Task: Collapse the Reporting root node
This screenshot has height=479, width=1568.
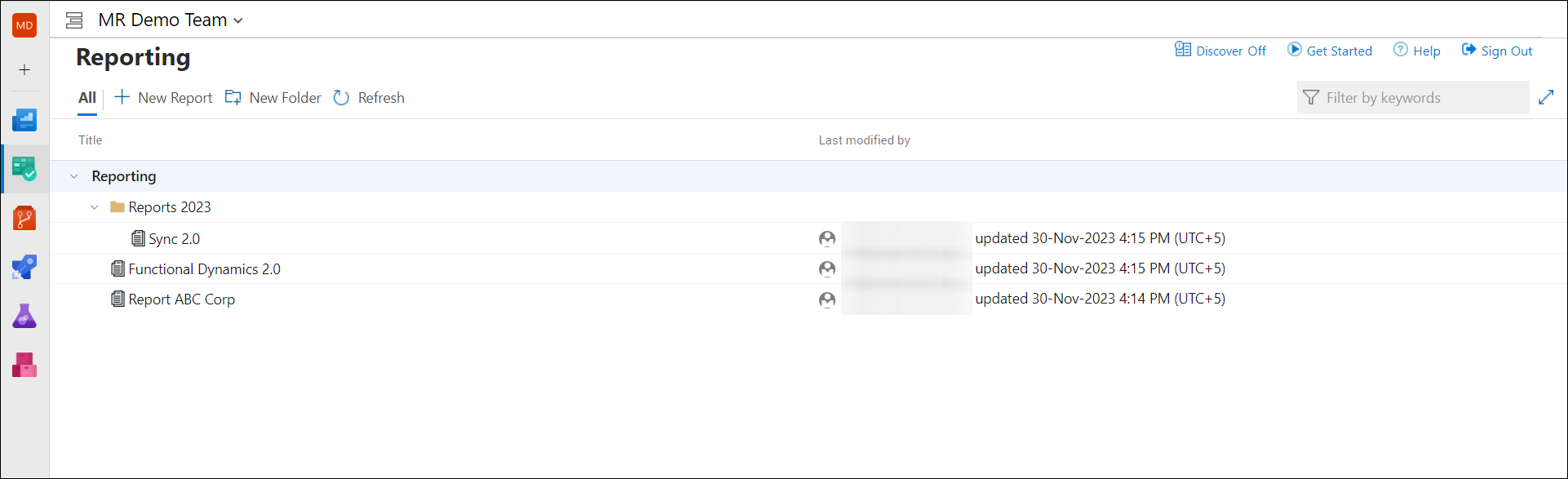Action: coord(74,176)
